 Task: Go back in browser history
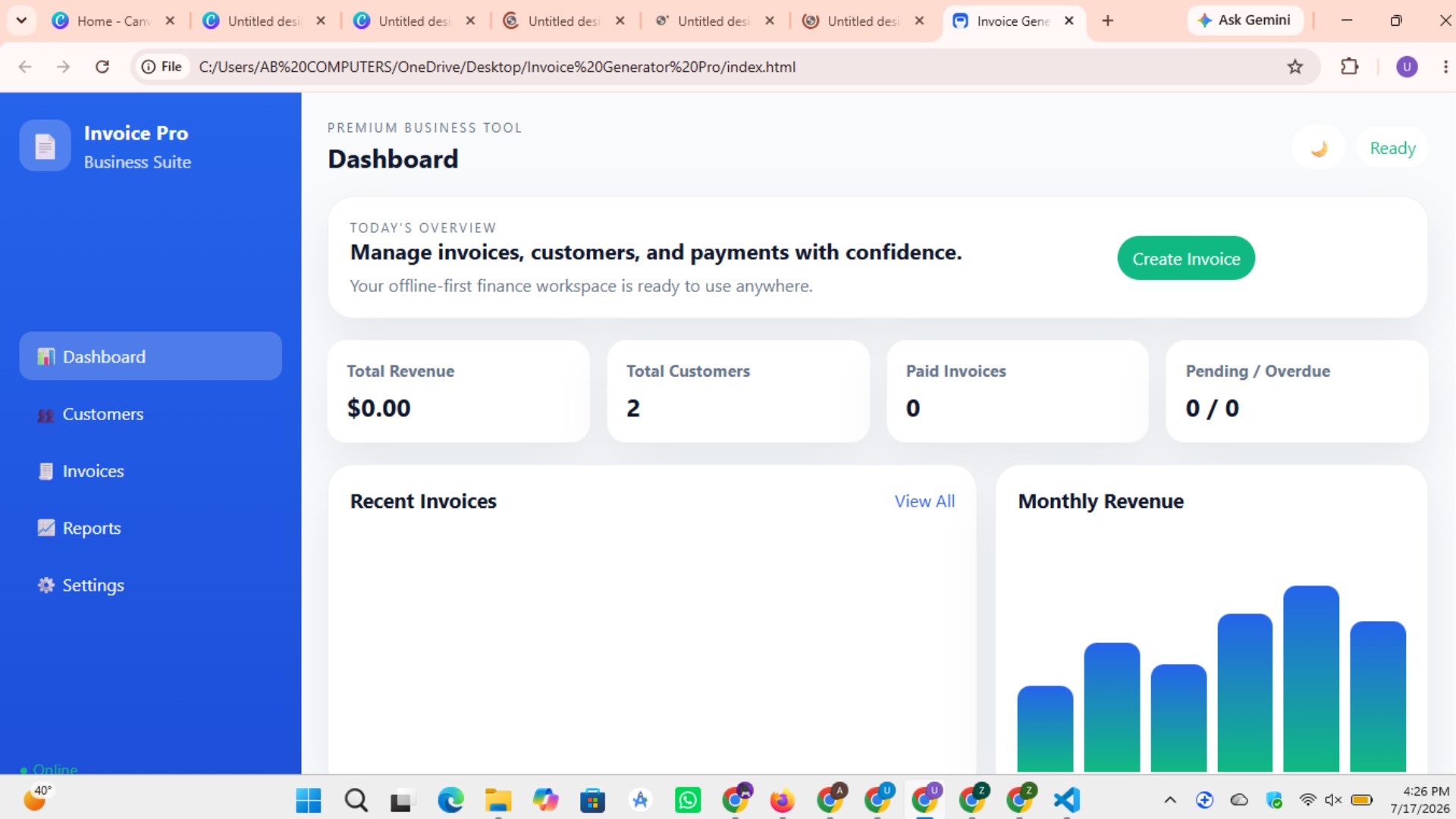(x=25, y=67)
